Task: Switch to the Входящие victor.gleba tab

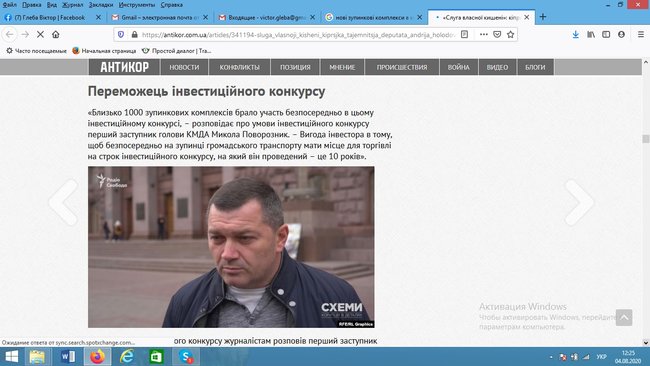Action: click(x=267, y=17)
